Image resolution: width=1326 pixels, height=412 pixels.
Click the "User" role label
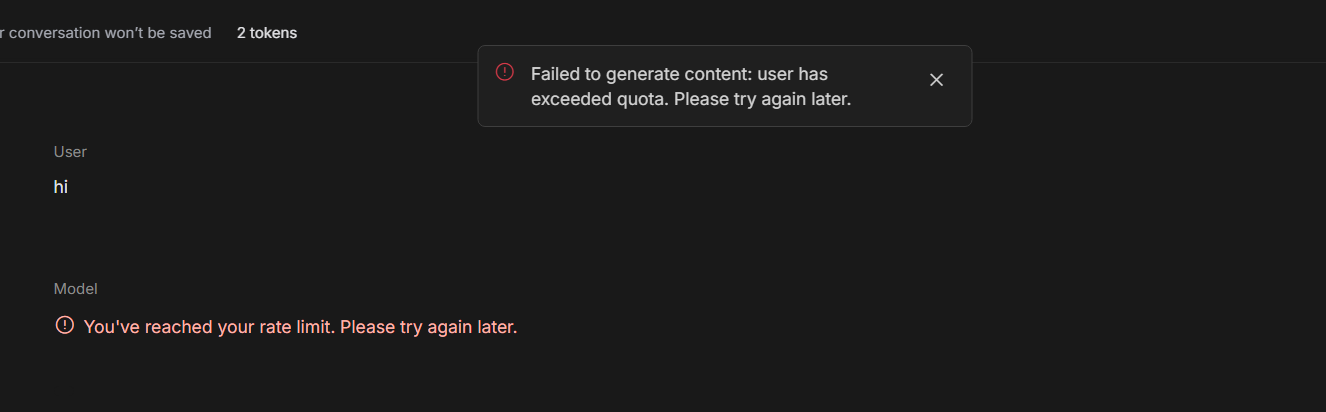(x=70, y=152)
